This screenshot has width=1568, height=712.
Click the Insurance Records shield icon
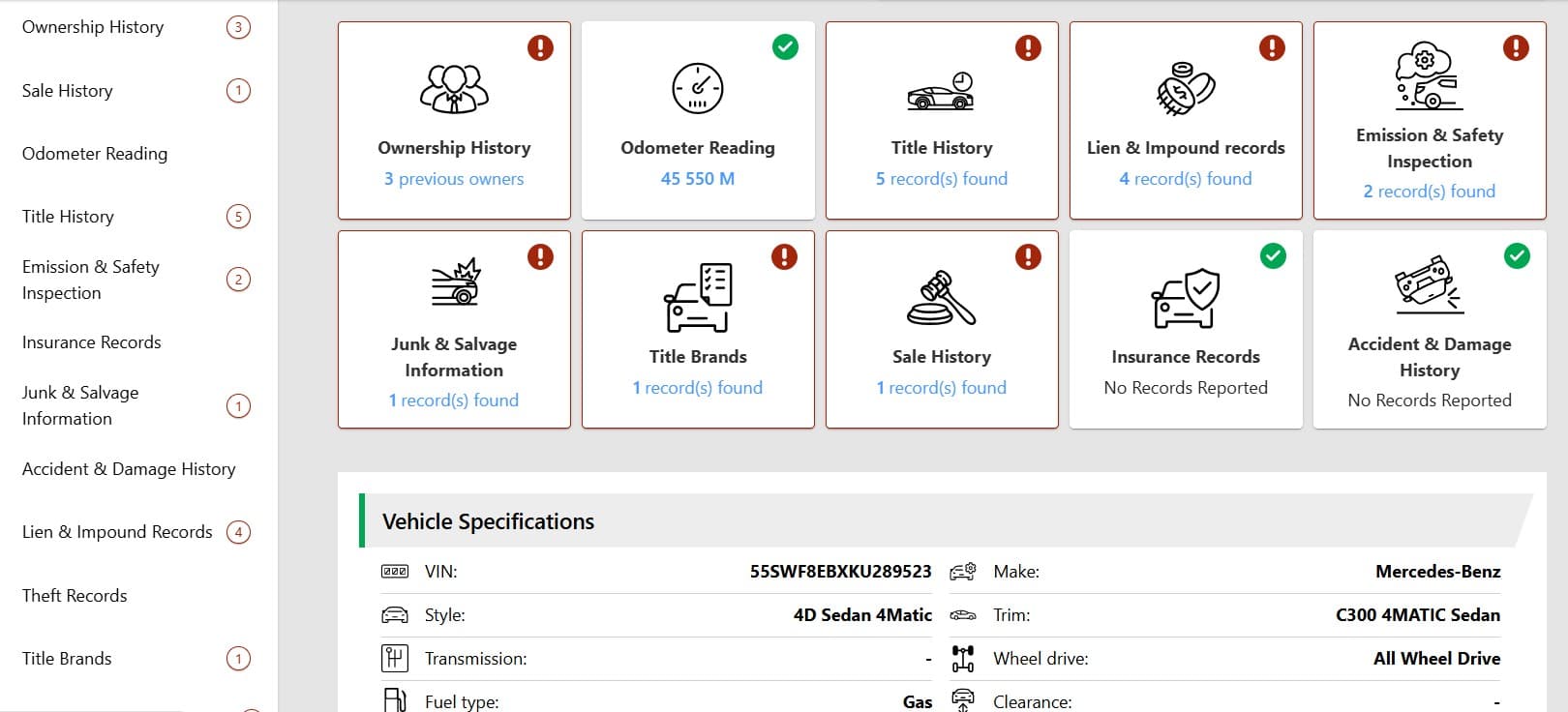(1186, 298)
